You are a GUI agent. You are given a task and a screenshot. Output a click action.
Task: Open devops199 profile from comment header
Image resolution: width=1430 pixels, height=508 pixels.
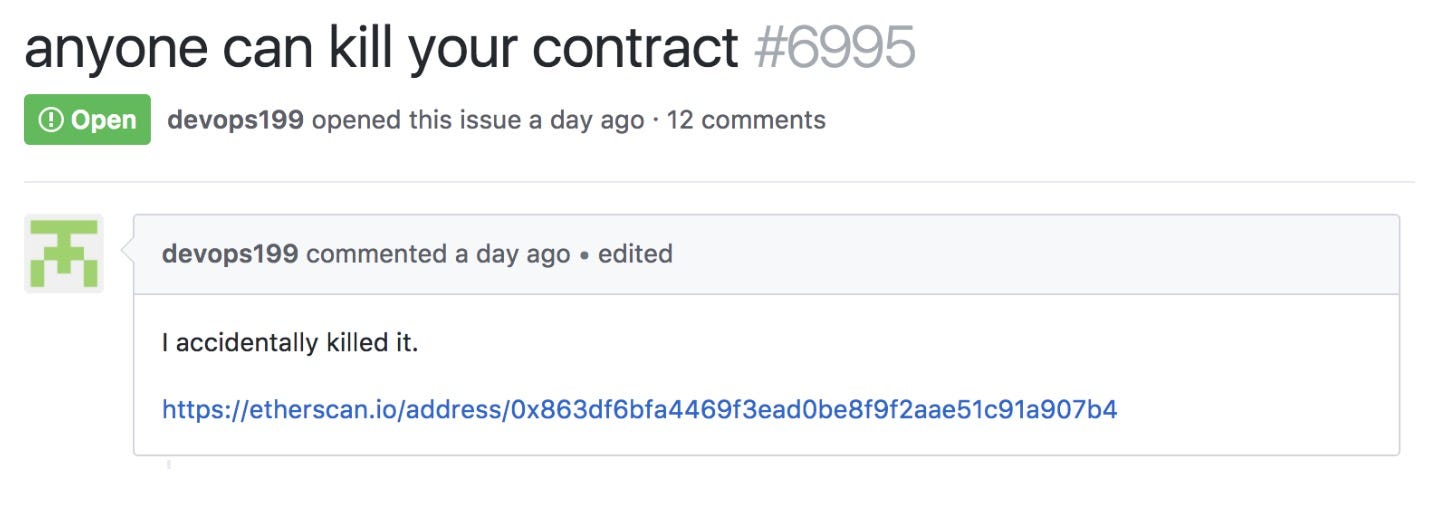tap(230, 254)
